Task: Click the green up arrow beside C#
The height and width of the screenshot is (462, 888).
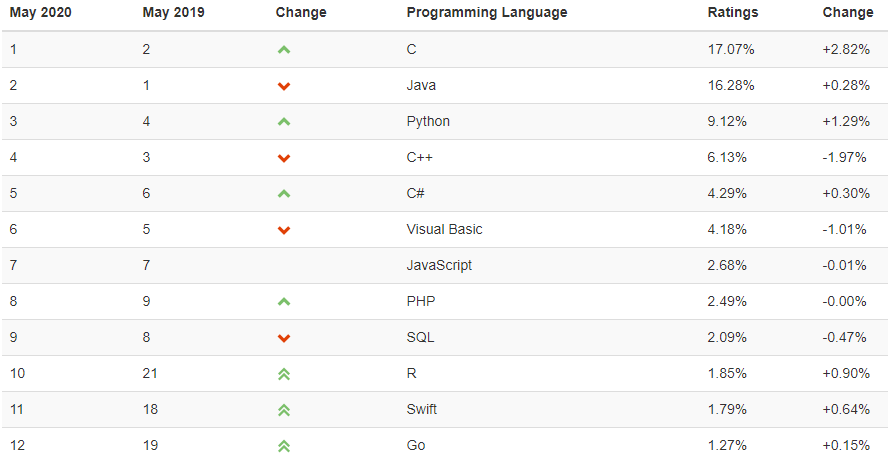Action: coord(283,194)
